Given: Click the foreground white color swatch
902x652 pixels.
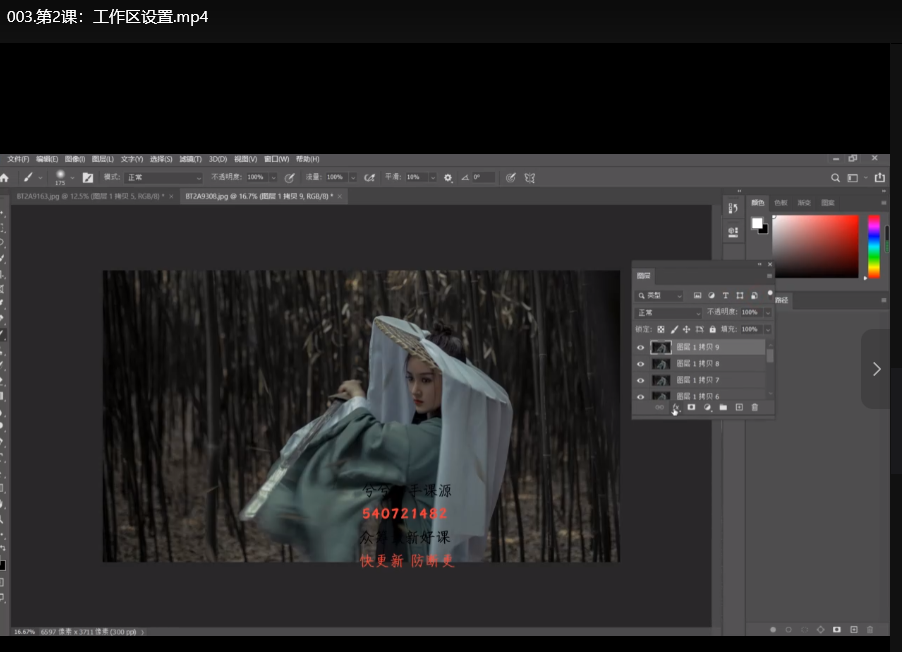Looking at the screenshot, I should 757,223.
